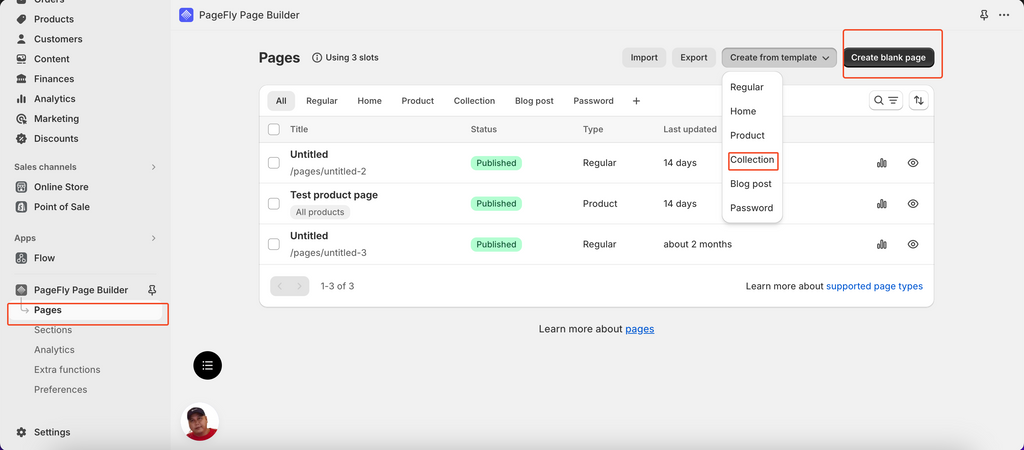Click the PageFly logo icon in the header
This screenshot has width=1024, height=450.
[186, 15]
